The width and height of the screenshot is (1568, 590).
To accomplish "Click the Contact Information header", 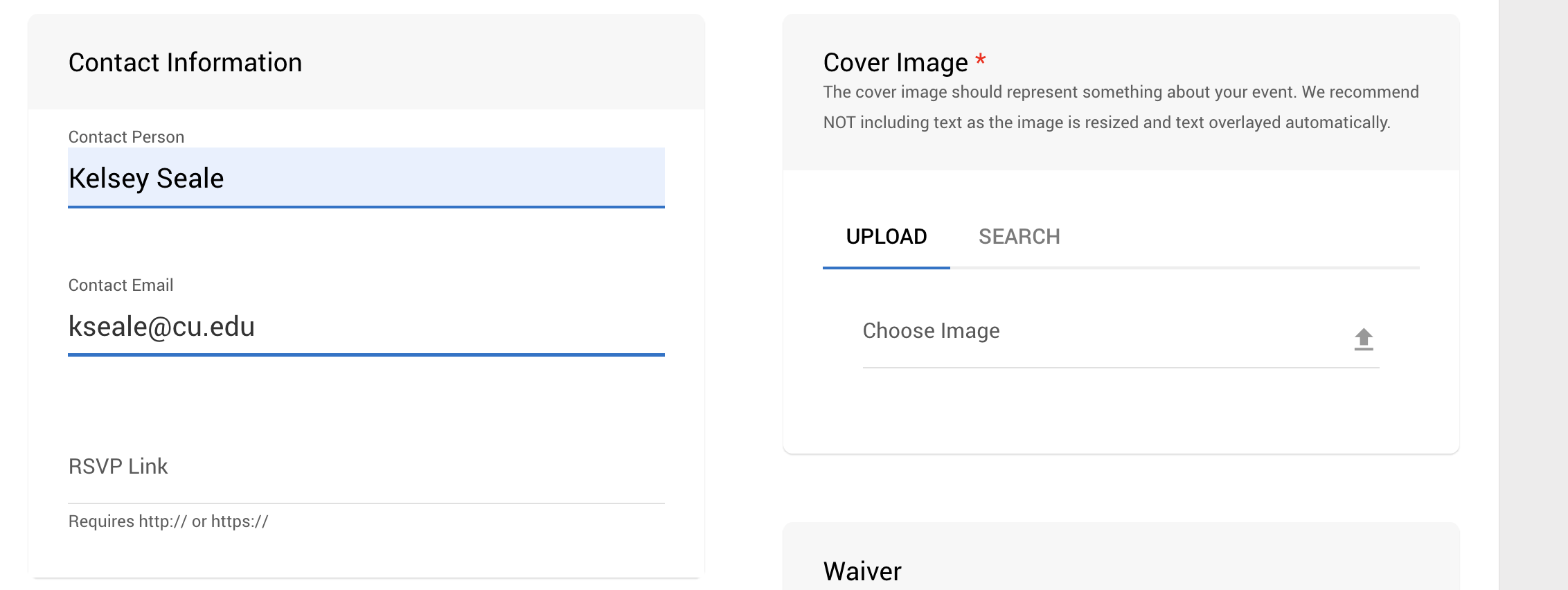I will pos(185,62).
